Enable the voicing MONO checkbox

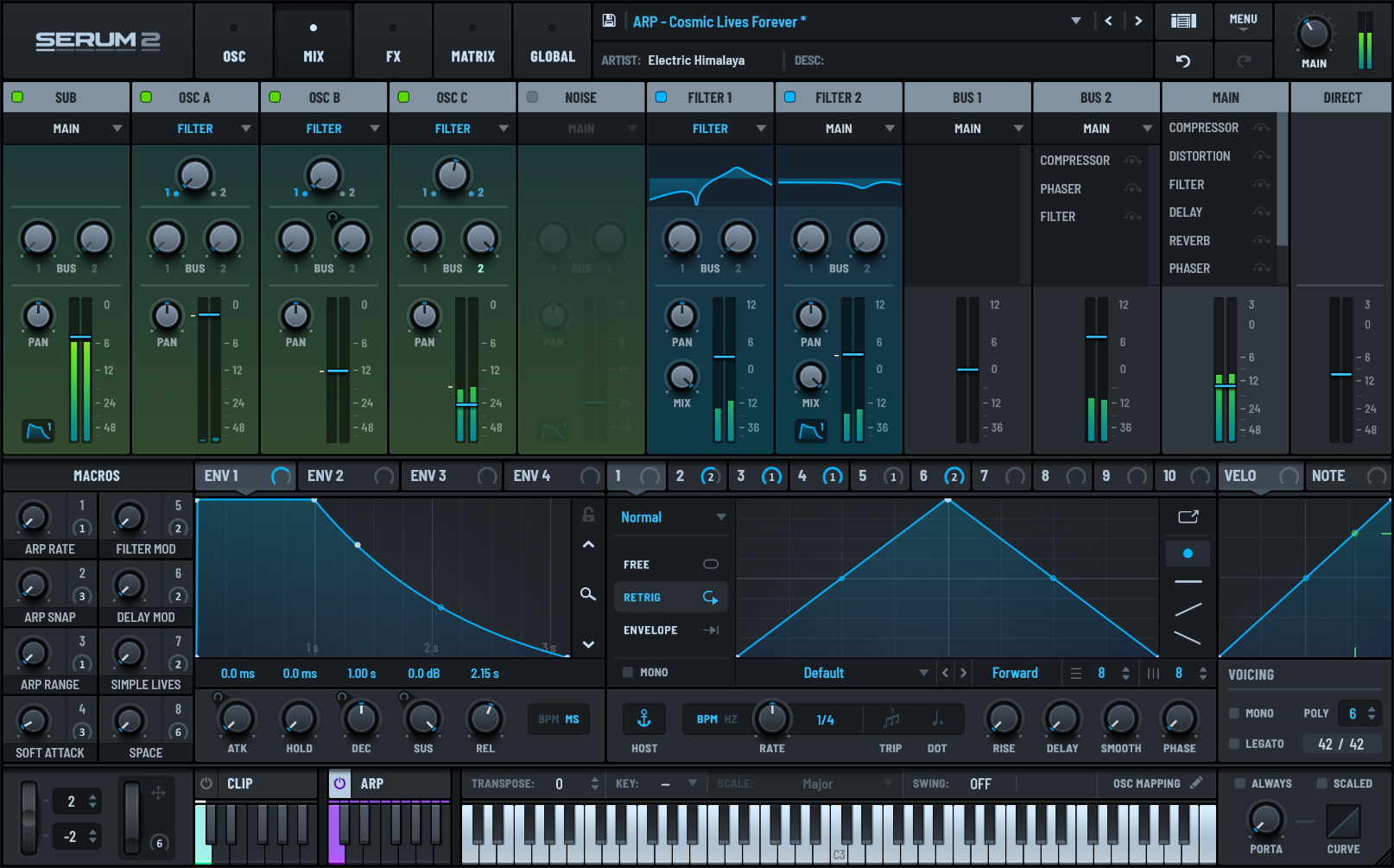(x=1234, y=713)
